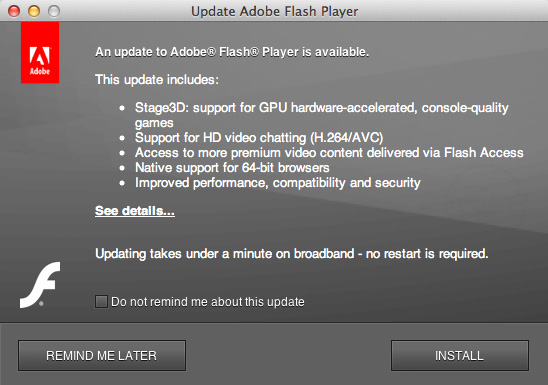Screen dimensions: 548x385
Task: Choose Remind Me Later
Action: 102,356
